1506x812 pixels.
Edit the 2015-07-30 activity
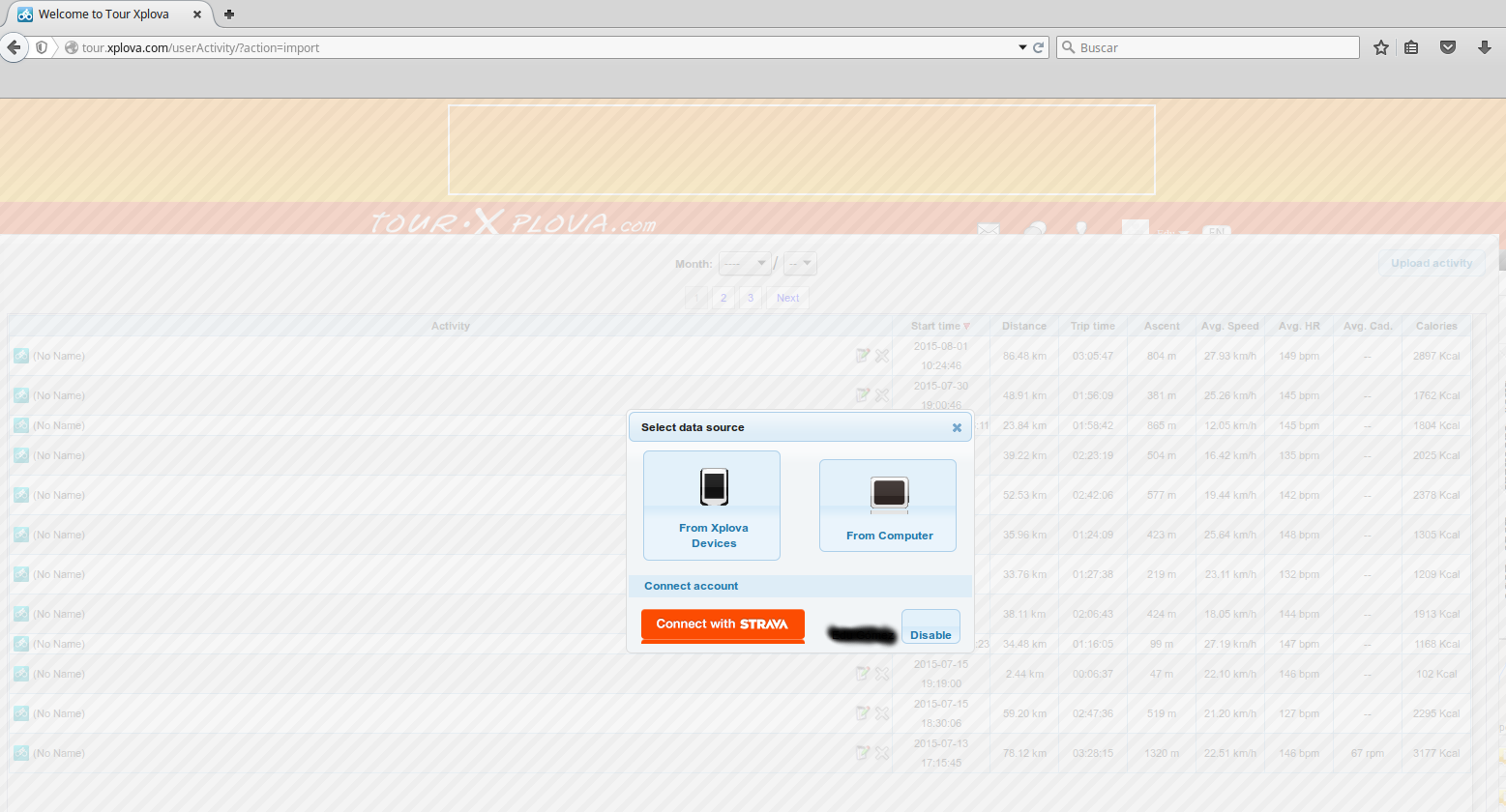tap(863, 395)
